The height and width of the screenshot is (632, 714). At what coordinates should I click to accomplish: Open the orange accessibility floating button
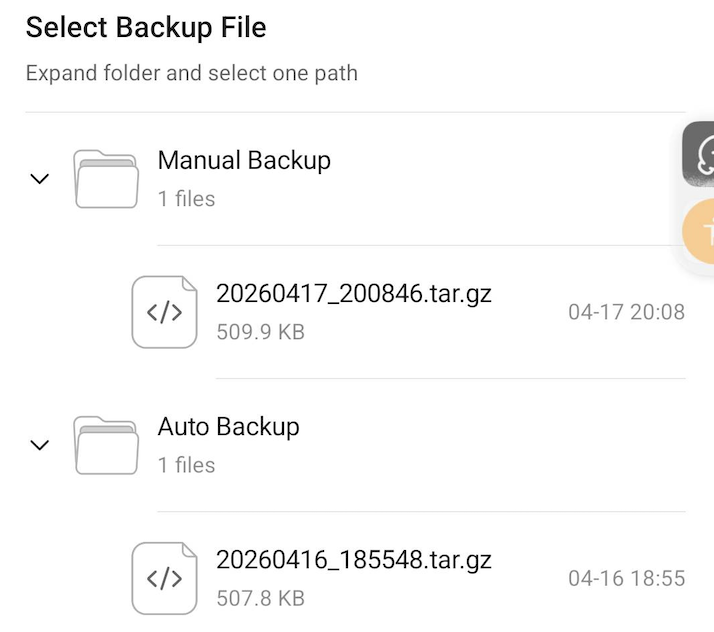(x=698, y=231)
